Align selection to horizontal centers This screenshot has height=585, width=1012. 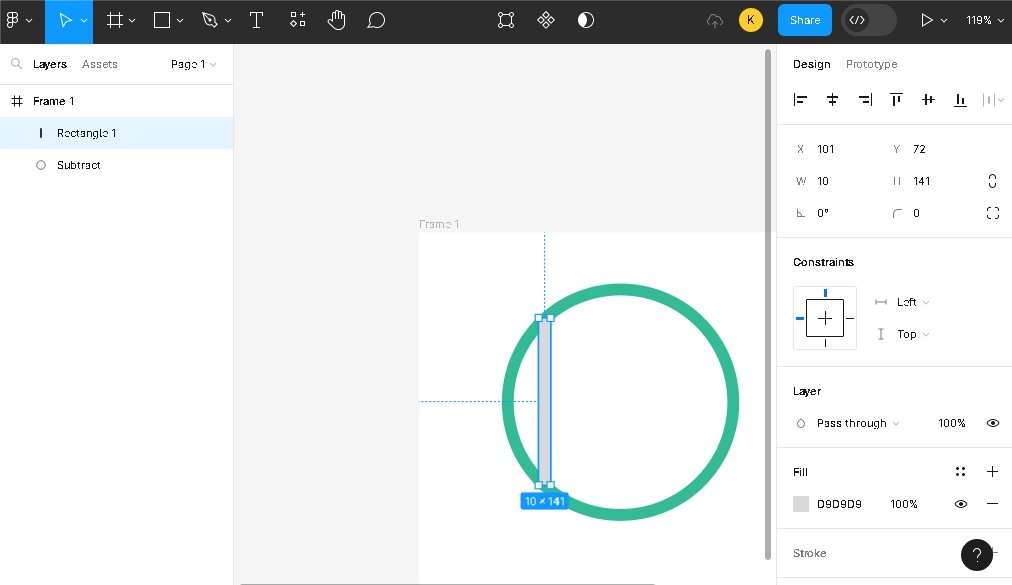click(832, 100)
